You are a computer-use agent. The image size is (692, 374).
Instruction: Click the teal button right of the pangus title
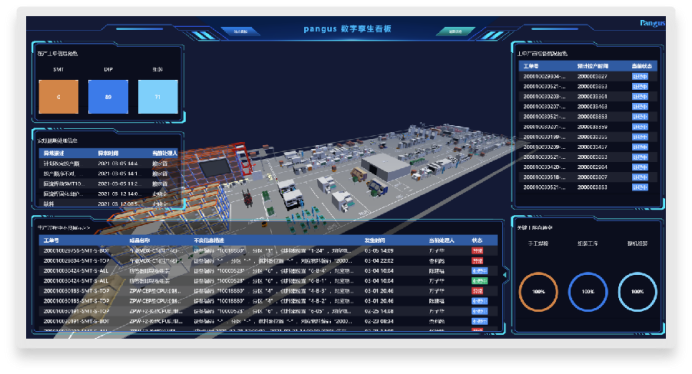[x=455, y=31]
